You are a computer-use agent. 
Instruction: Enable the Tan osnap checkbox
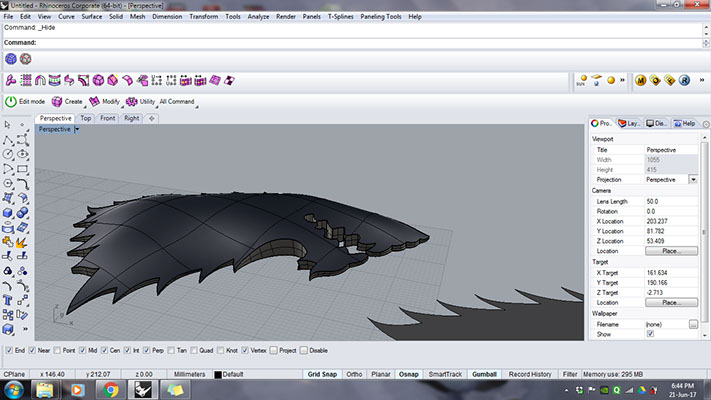pyautogui.click(x=171, y=351)
